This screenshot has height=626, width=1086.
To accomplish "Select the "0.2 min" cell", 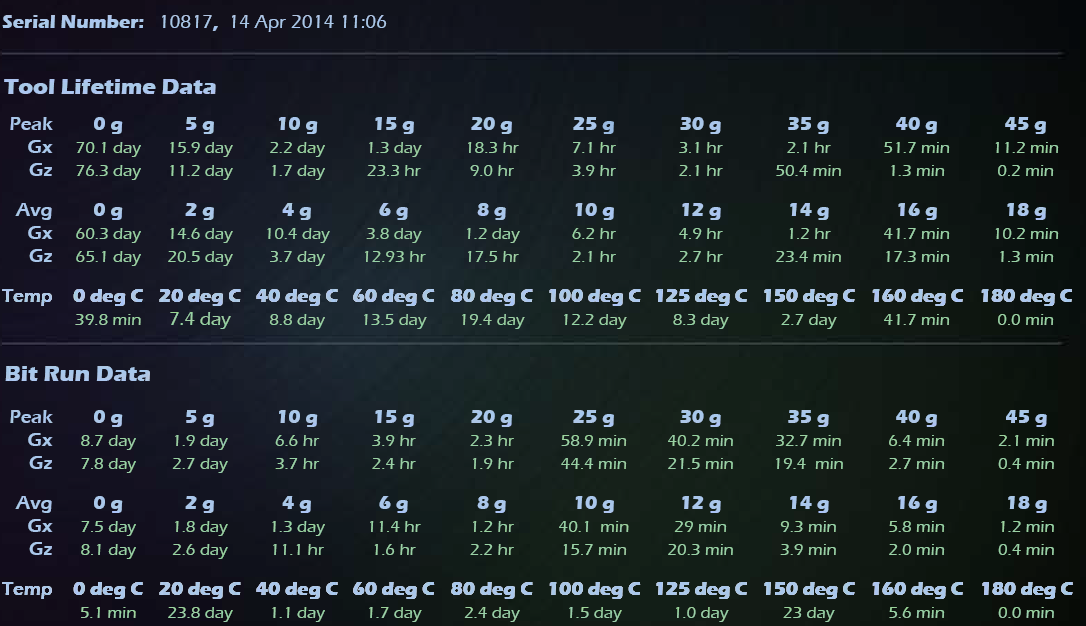I will 1025,171.
